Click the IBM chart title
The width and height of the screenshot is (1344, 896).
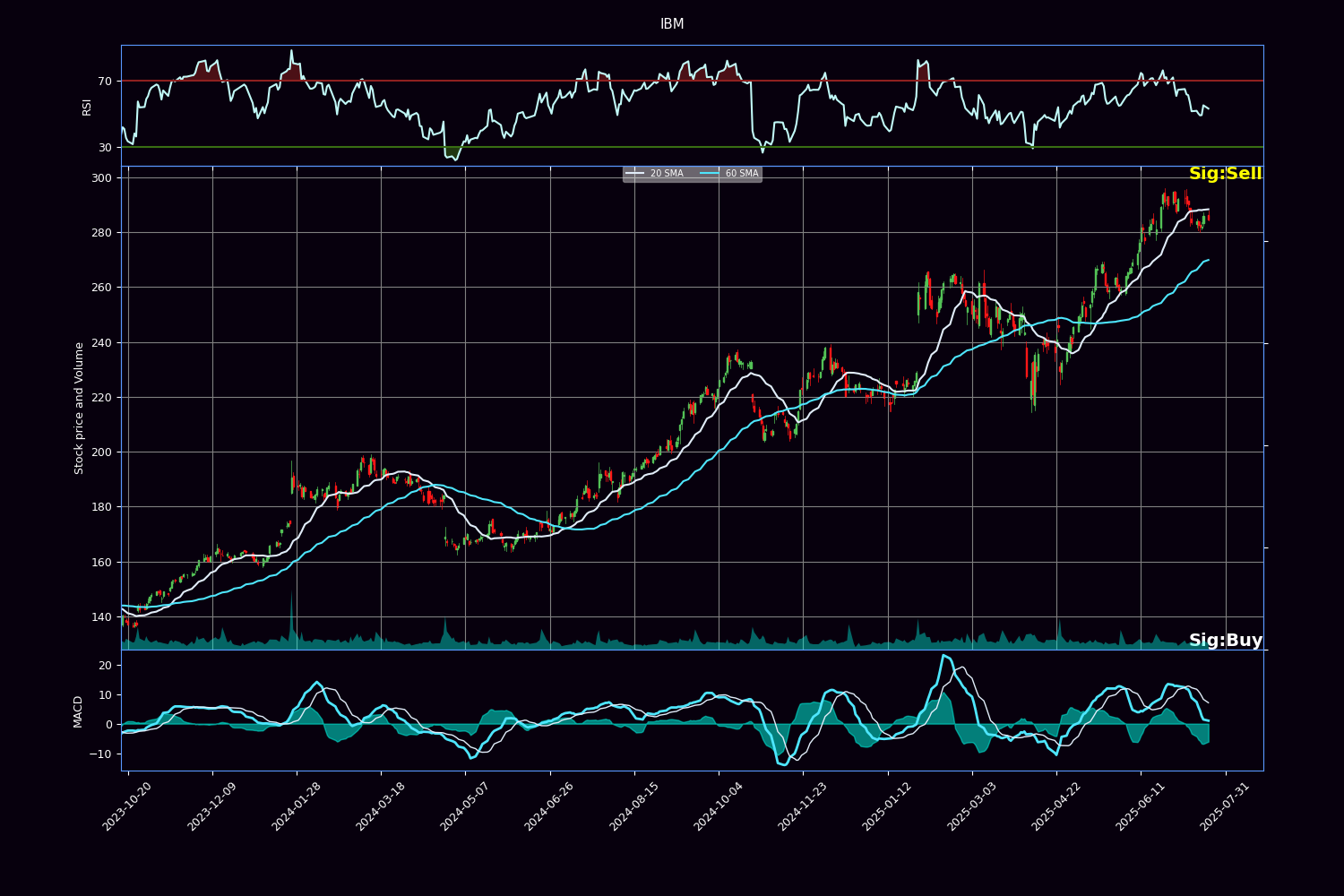tap(672, 24)
